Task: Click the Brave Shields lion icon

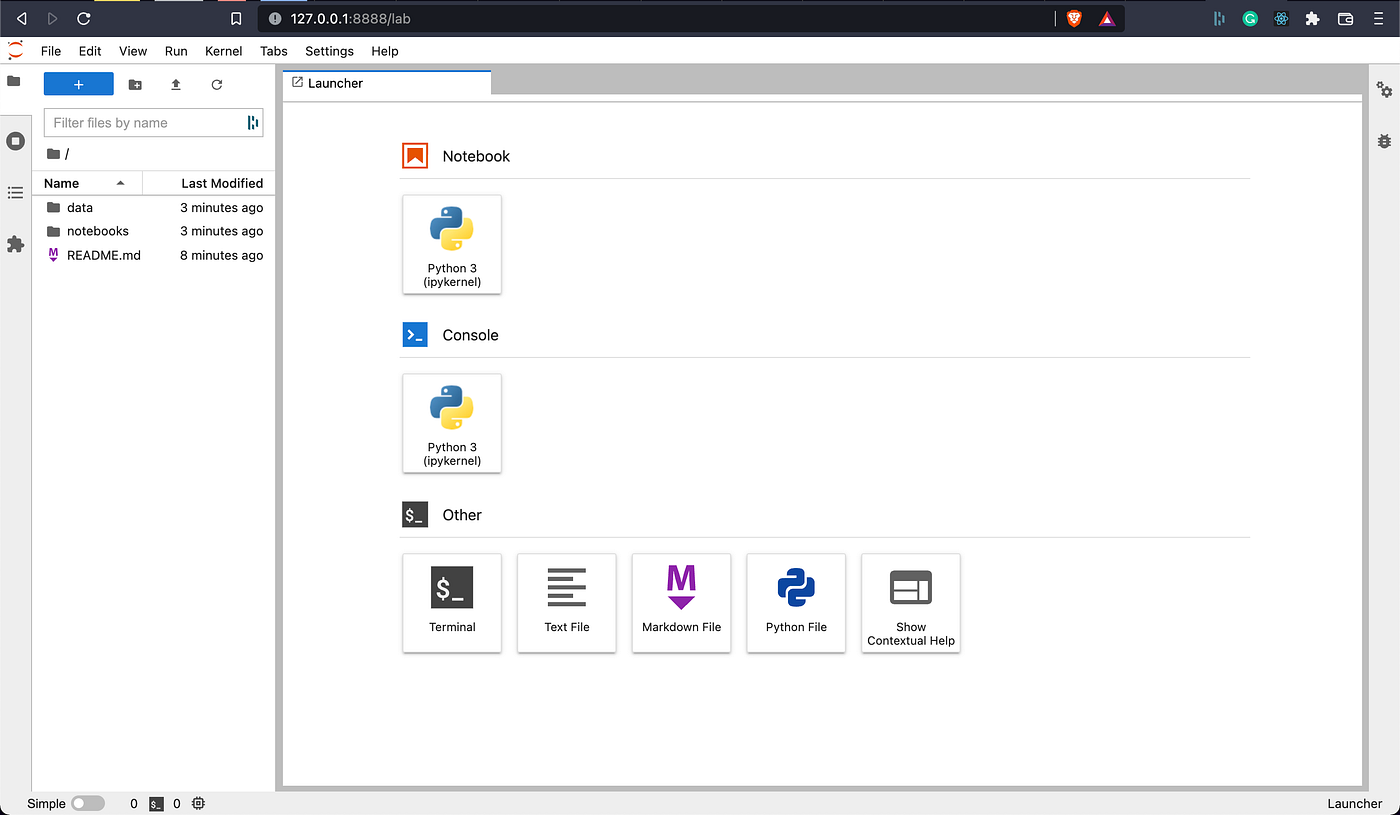Action: [x=1074, y=18]
